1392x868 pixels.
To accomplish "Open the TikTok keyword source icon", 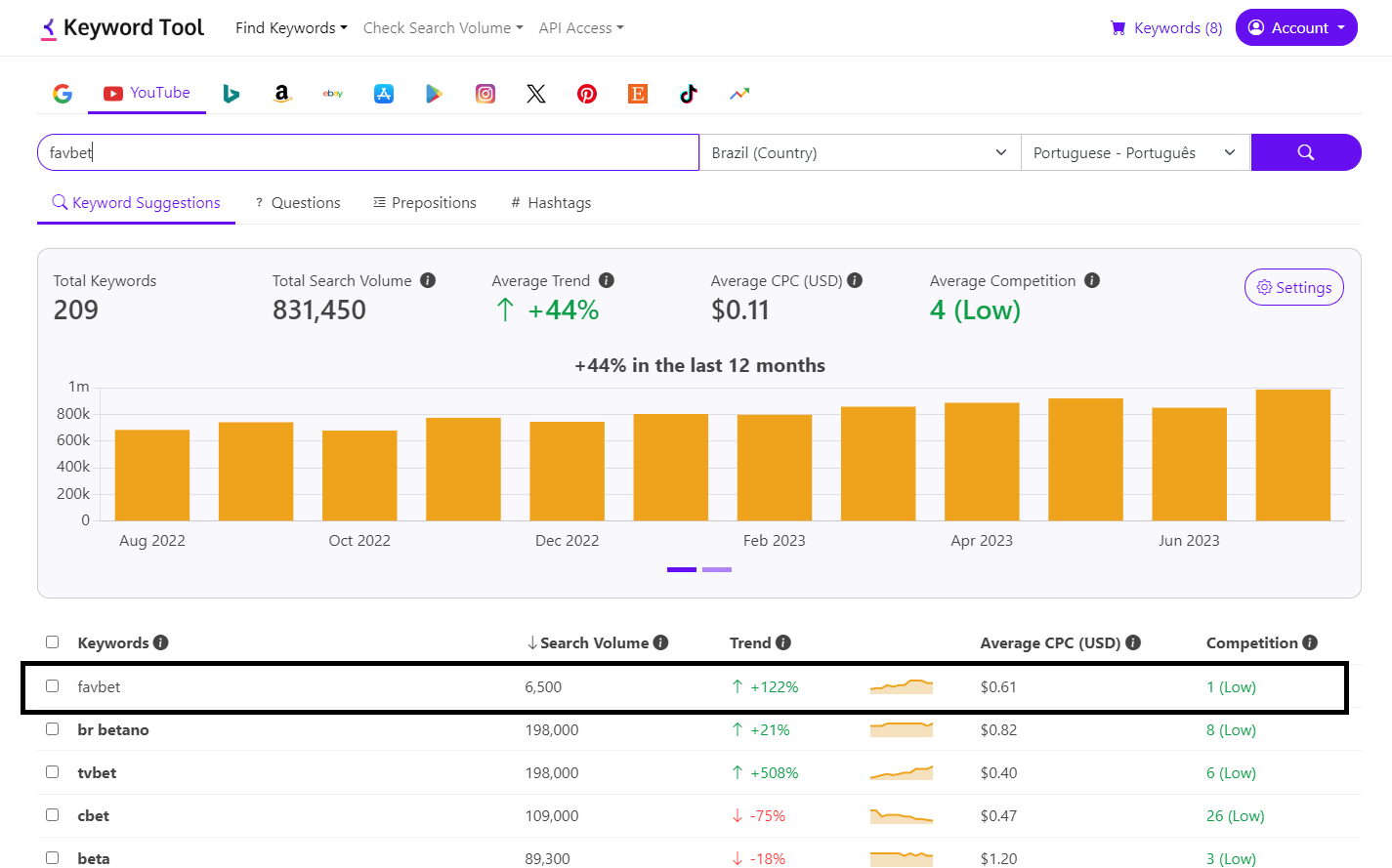I will coord(689,94).
